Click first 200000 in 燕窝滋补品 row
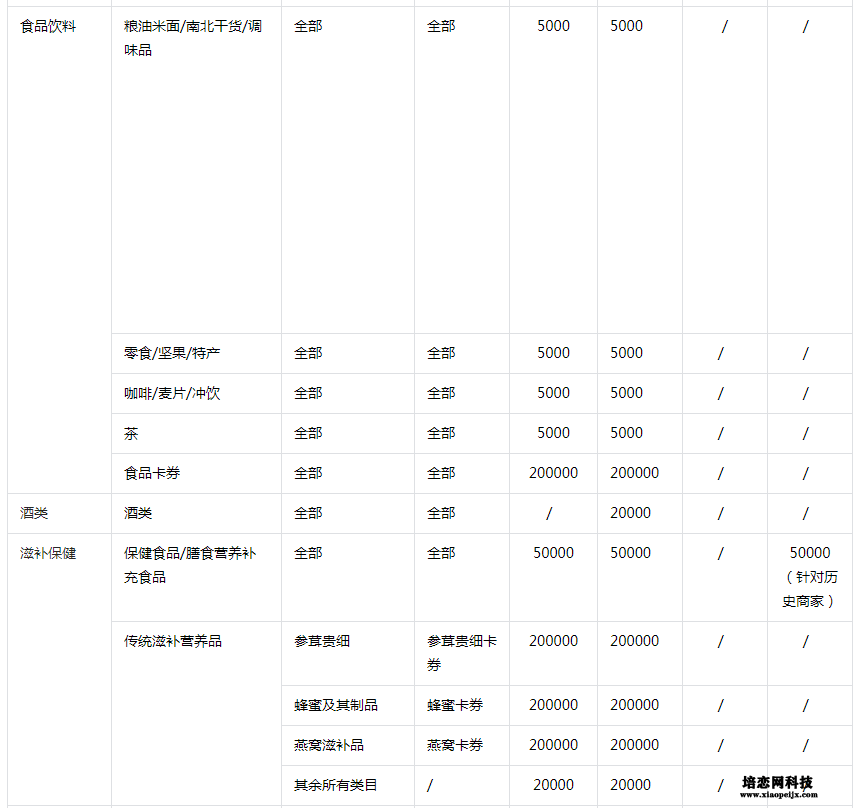 tap(553, 745)
